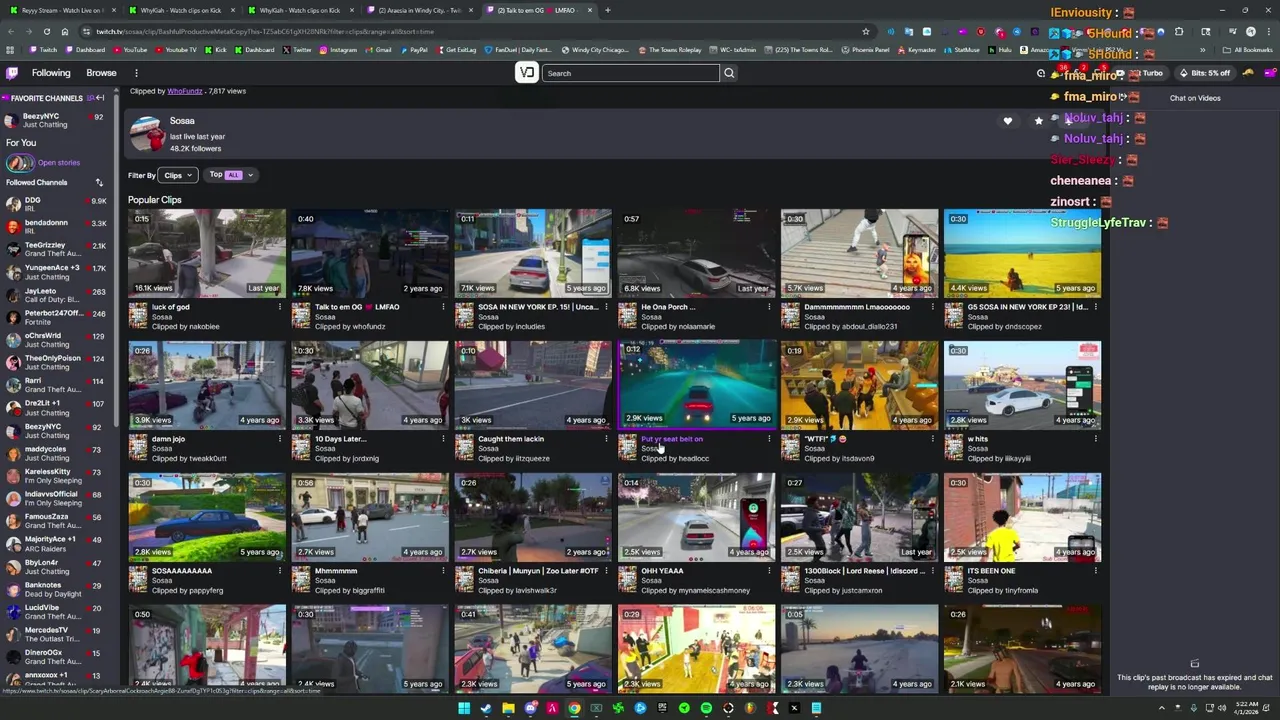Viewport: 1280px width, 720px height.
Task: Click '10 Days Later...' clip title
Action: pos(340,439)
